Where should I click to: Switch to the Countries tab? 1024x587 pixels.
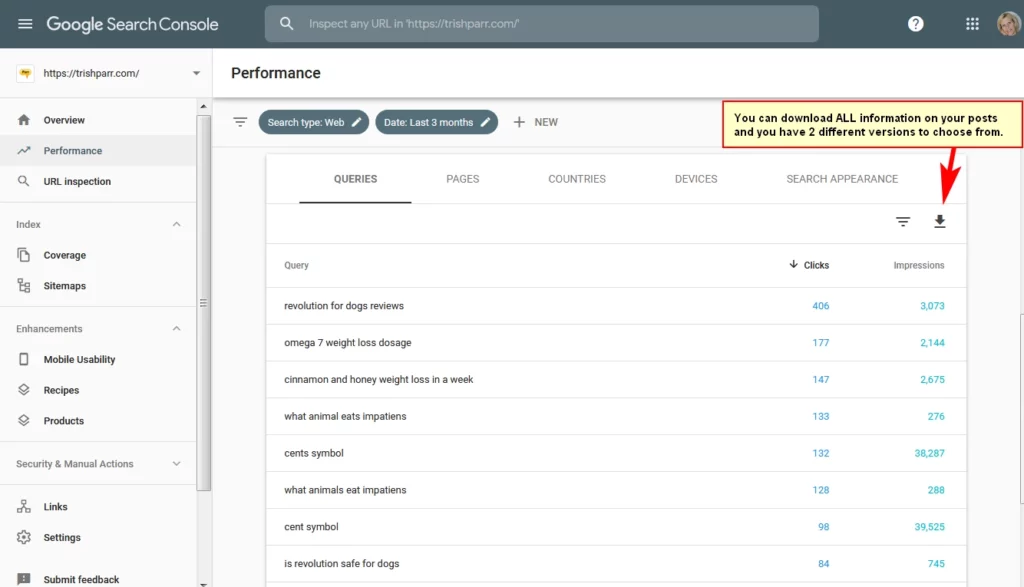[577, 179]
